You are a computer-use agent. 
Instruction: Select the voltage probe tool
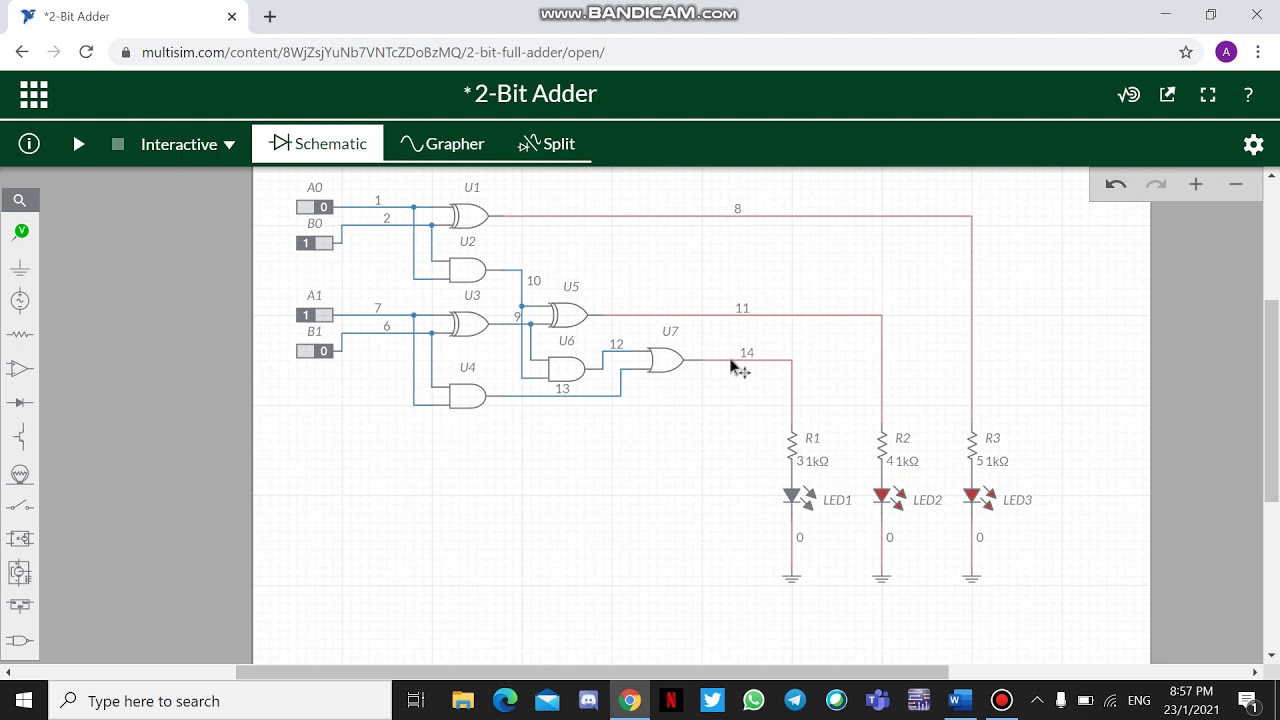point(20,232)
